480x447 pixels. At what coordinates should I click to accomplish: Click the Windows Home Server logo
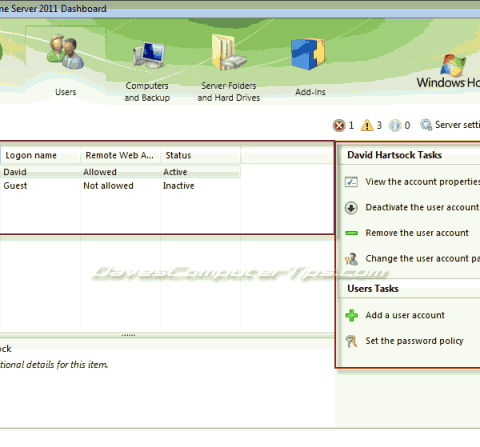(x=448, y=72)
